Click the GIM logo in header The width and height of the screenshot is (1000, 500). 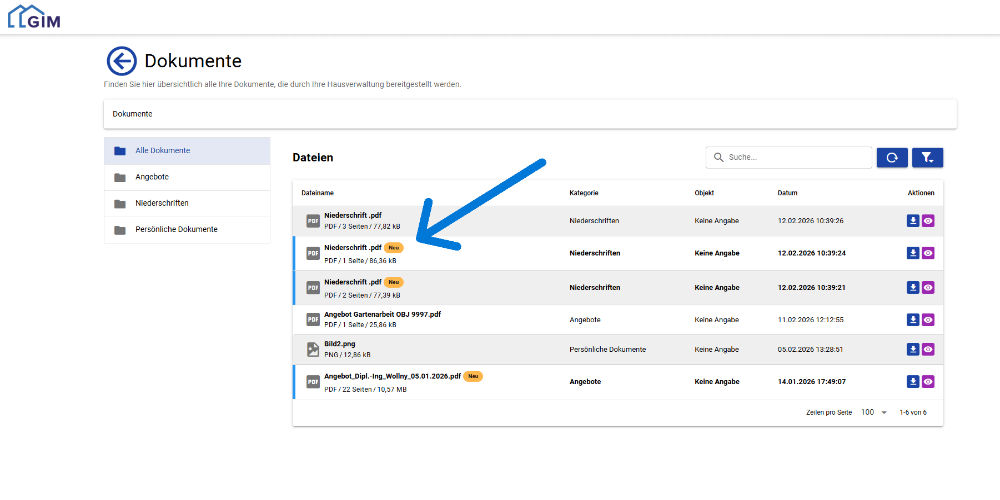point(34,16)
